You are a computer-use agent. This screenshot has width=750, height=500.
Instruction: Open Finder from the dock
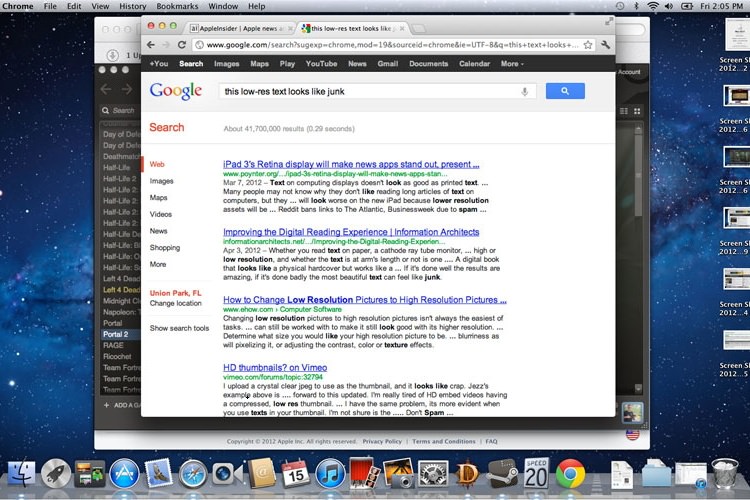[x=22, y=474]
